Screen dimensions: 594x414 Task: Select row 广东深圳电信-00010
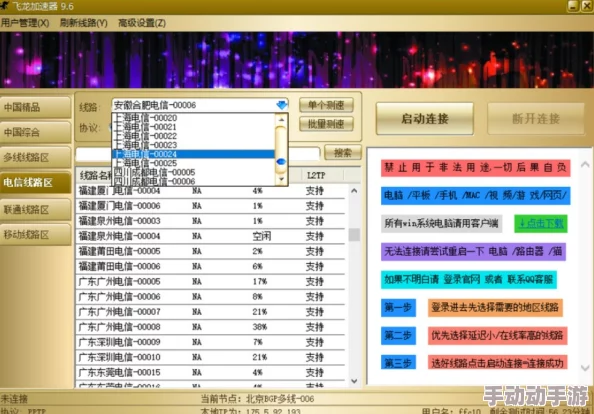click(x=211, y=357)
